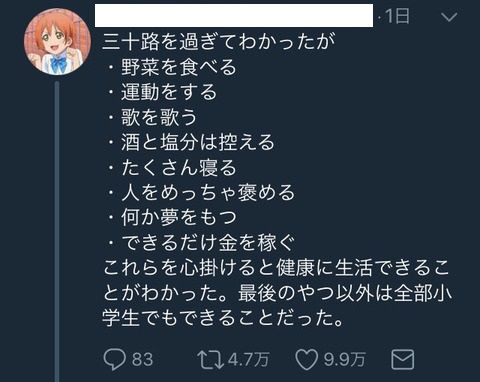The image size is (480, 382).
Task: Click the redacted username header bar
Action: point(234,15)
